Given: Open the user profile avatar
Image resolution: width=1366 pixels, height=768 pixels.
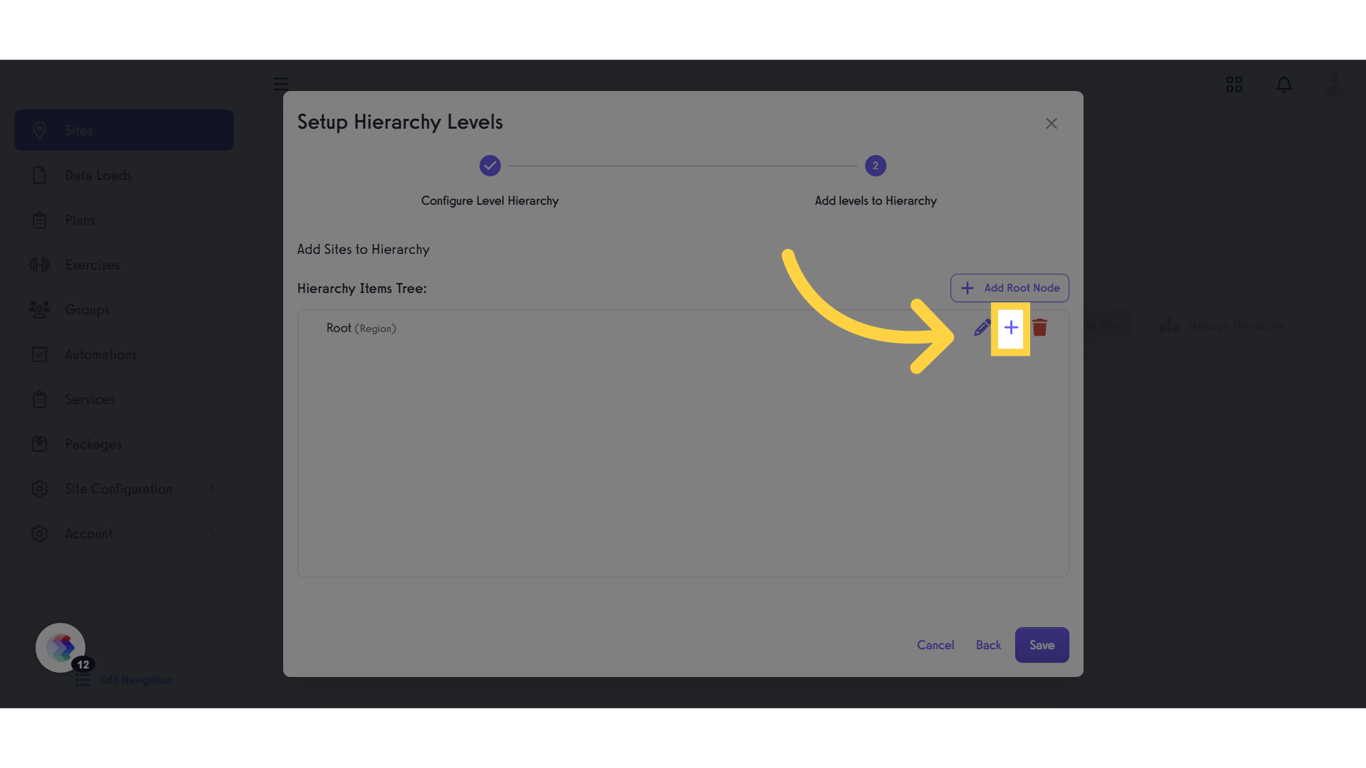Looking at the screenshot, I should point(1334,85).
